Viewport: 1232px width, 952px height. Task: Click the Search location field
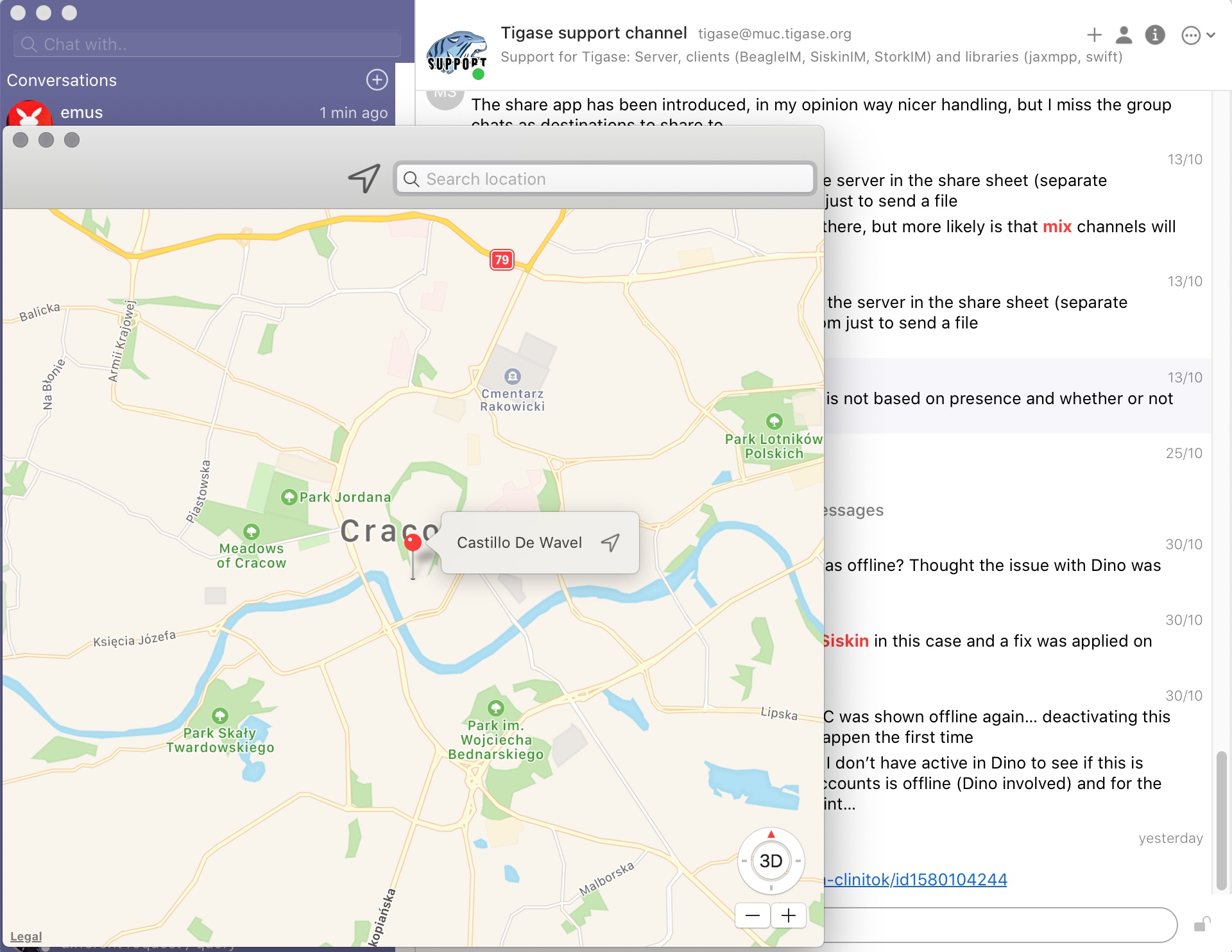[x=605, y=179]
